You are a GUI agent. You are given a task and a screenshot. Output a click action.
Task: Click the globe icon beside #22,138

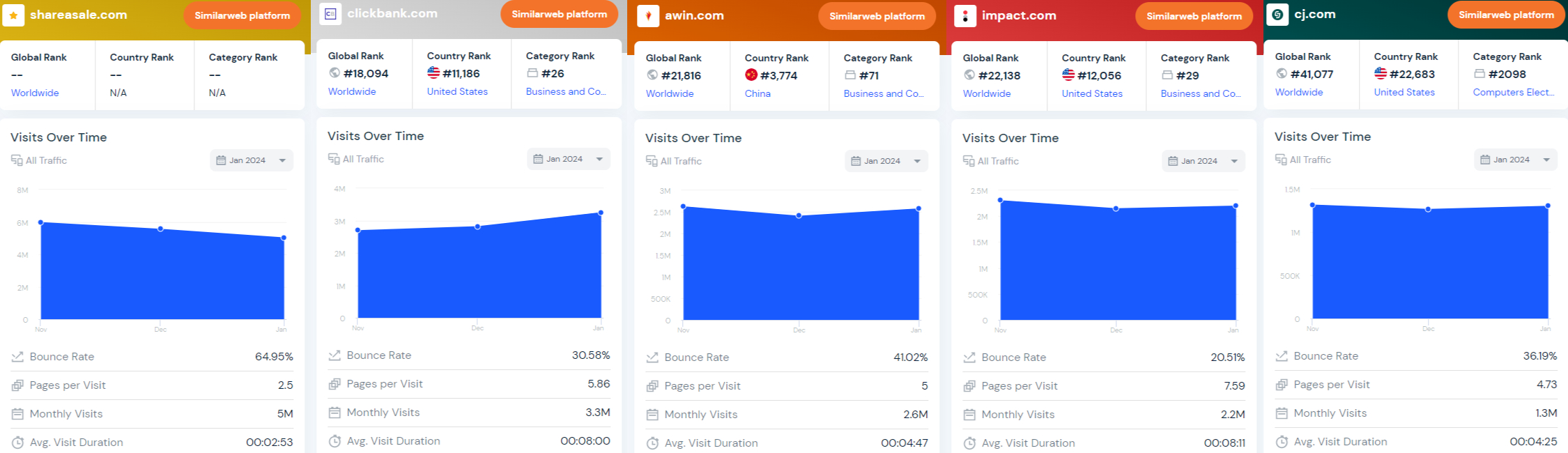tap(969, 75)
